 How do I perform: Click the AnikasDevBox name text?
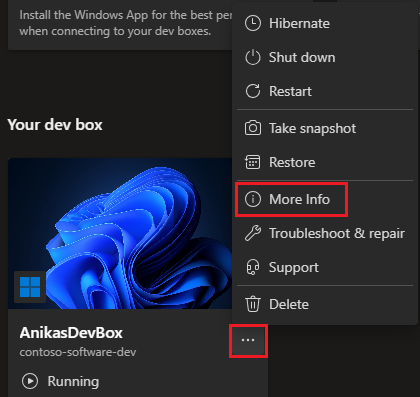(71, 333)
